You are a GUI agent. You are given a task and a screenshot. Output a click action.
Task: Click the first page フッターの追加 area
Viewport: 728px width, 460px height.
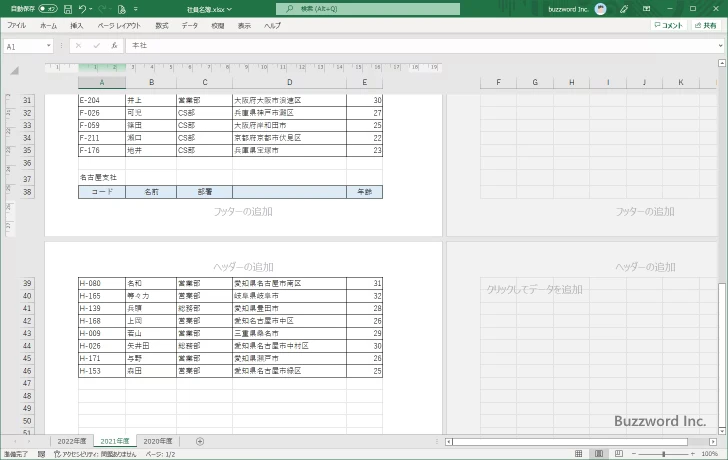click(243, 212)
